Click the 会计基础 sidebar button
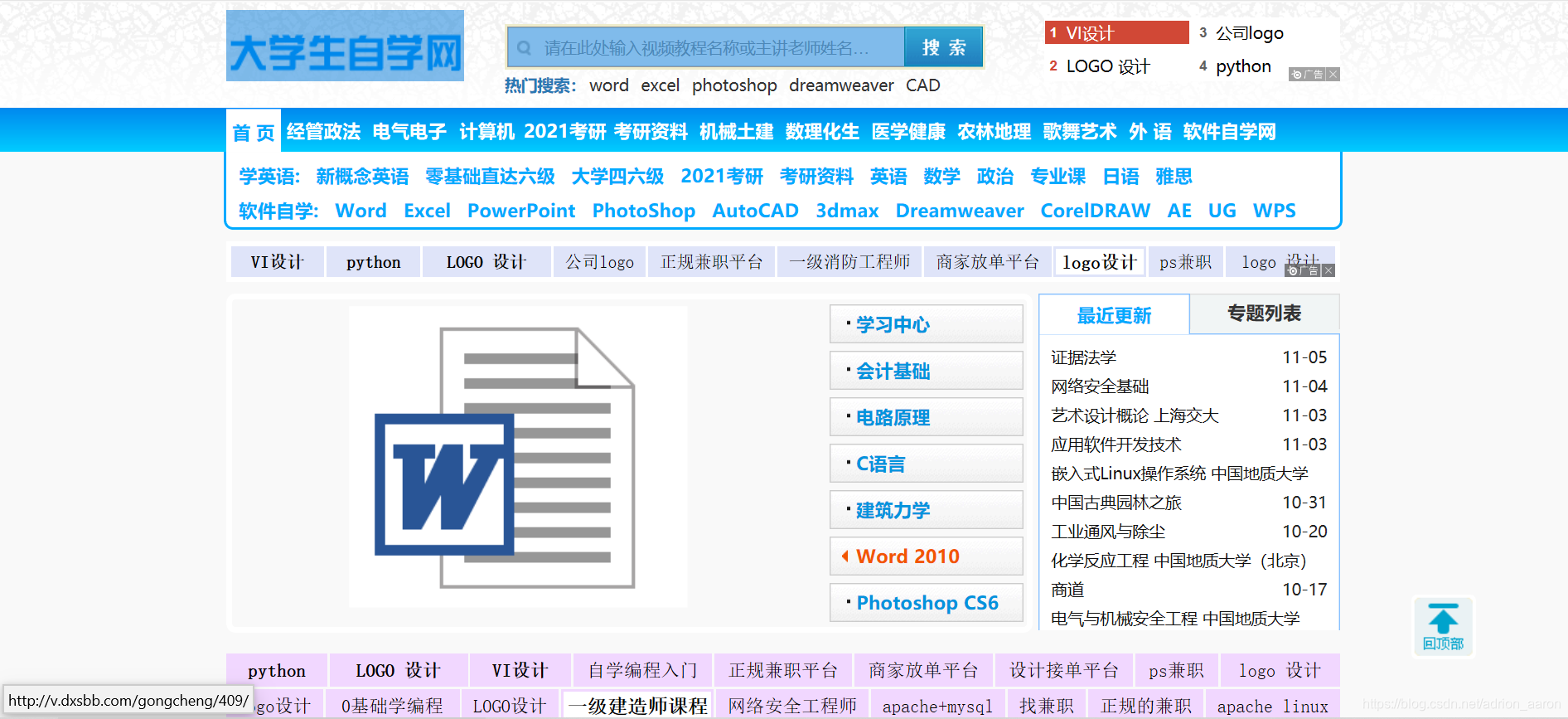The height and width of the screenshot is (719, 1568). click(x=927, y=371)
